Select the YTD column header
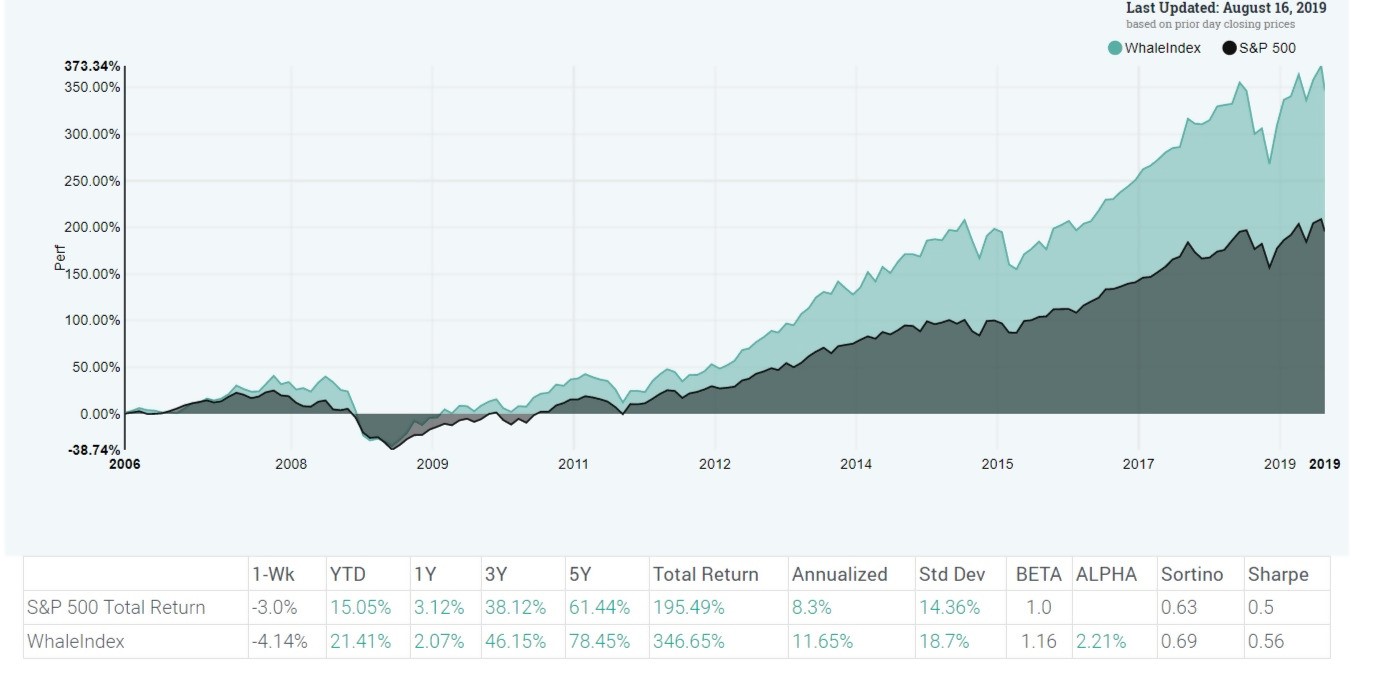Viewport: 1382px width, 673px height. [347, 574]
